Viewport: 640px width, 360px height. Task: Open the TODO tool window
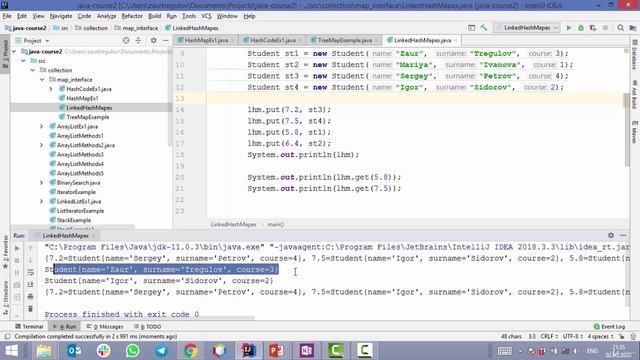pos(148,327)
